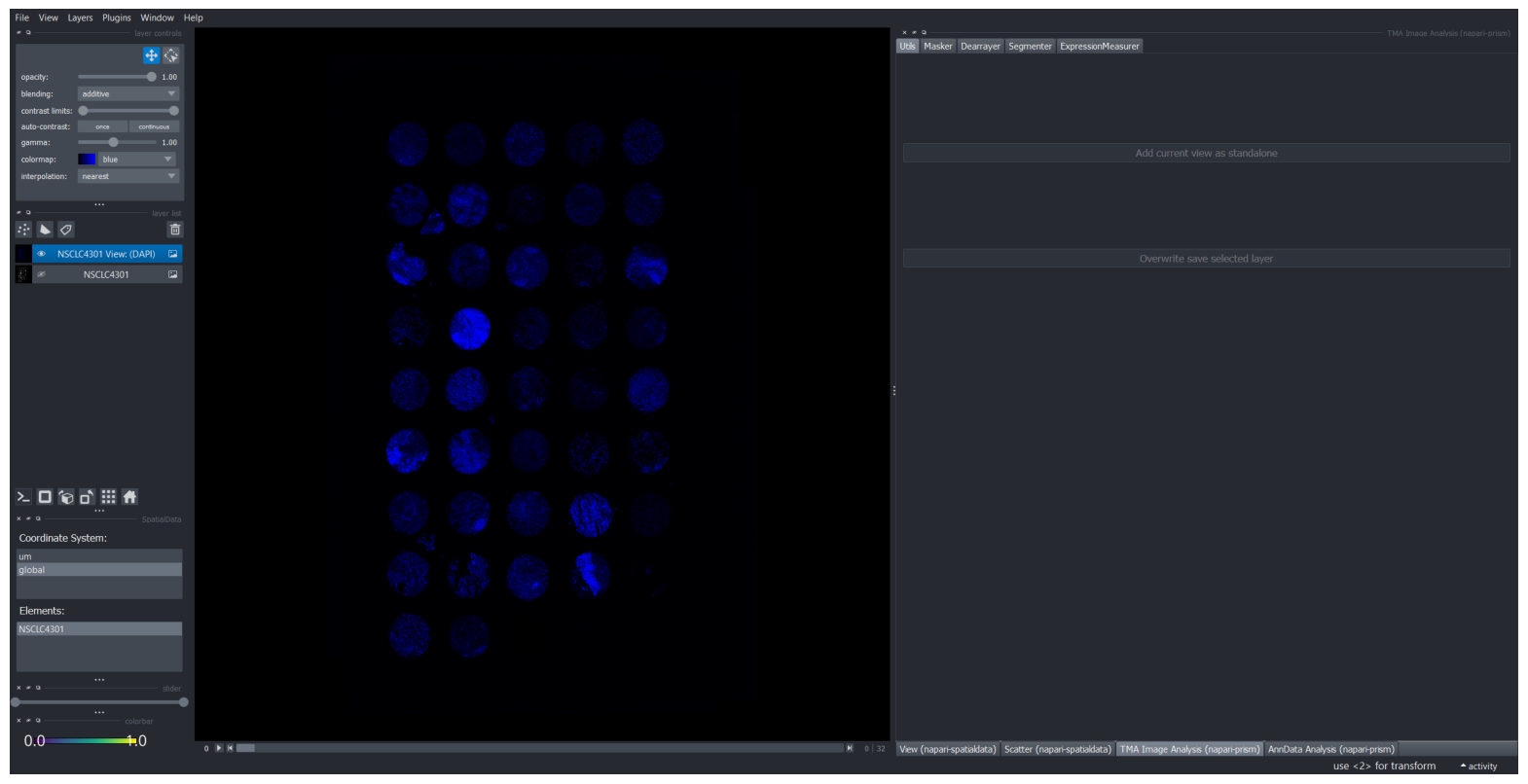Viewport: 1528px width, 784px height.
Task: Open the Layers menu
Action: pos(80,18)
